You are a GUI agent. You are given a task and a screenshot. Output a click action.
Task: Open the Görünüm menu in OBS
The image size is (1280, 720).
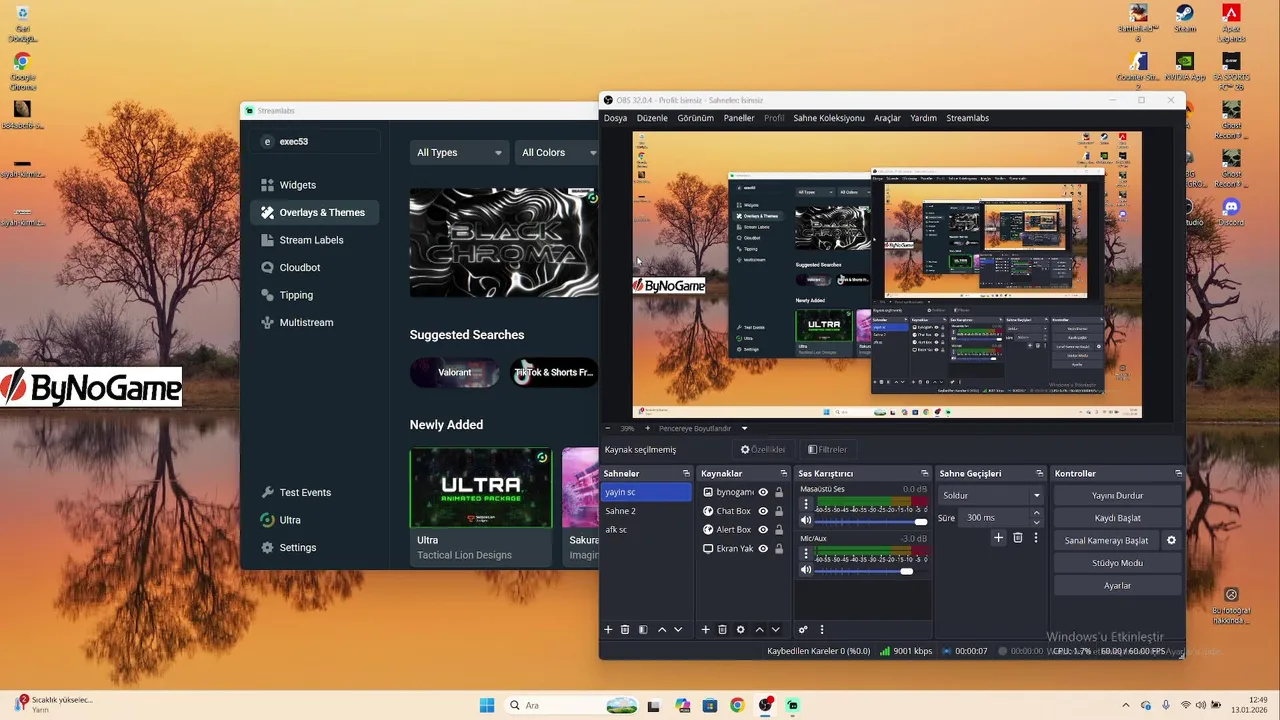[x=695, y=118]
